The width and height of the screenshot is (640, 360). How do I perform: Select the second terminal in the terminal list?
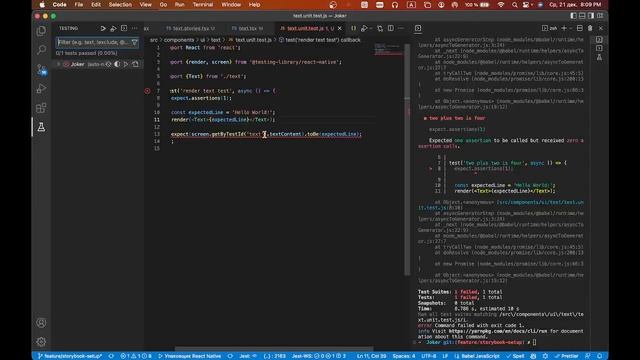[x=599, y=48]
